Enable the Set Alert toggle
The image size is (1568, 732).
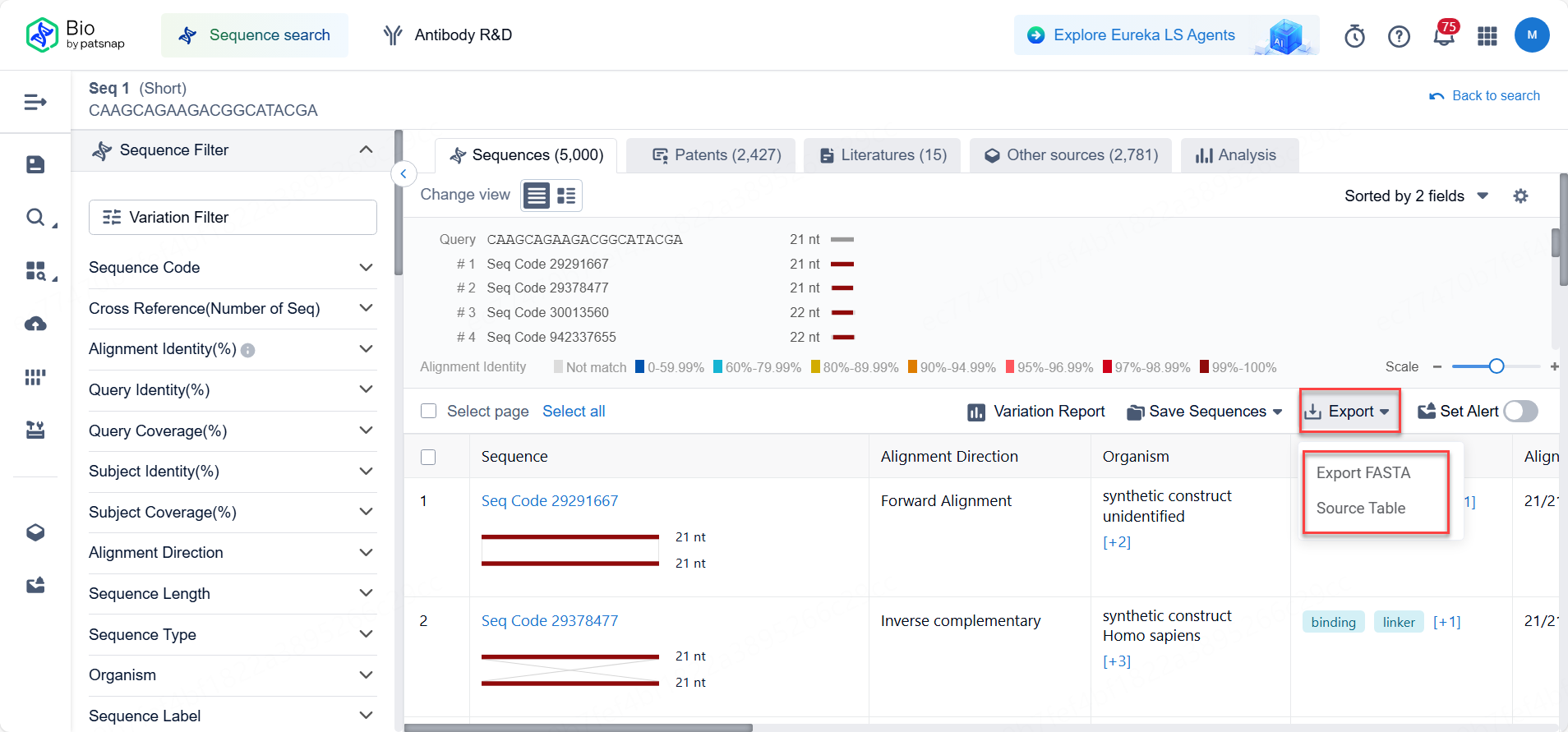1520,411
